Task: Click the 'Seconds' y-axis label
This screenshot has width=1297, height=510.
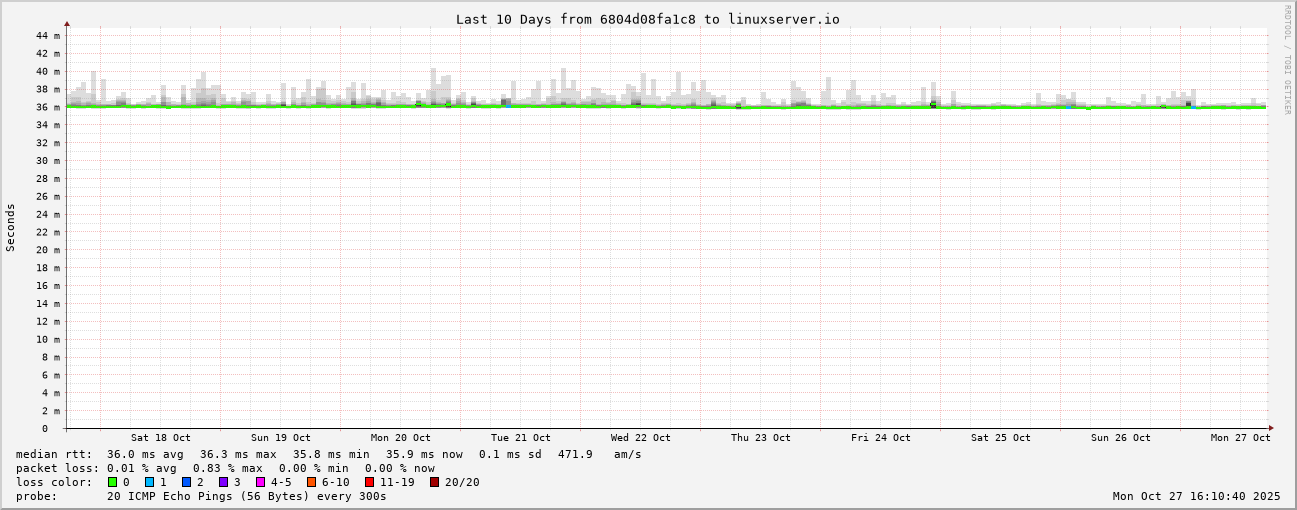Action: click(x=11, y=227)
